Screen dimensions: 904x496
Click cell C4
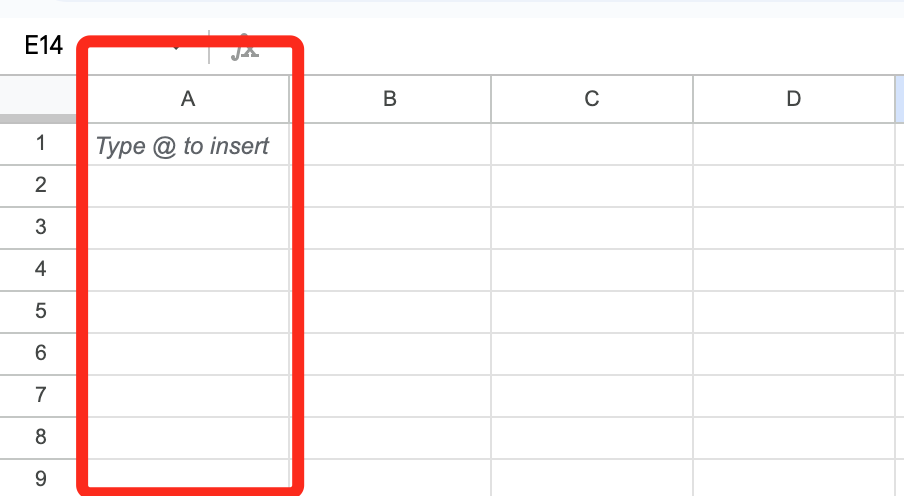tap(591, 270)
